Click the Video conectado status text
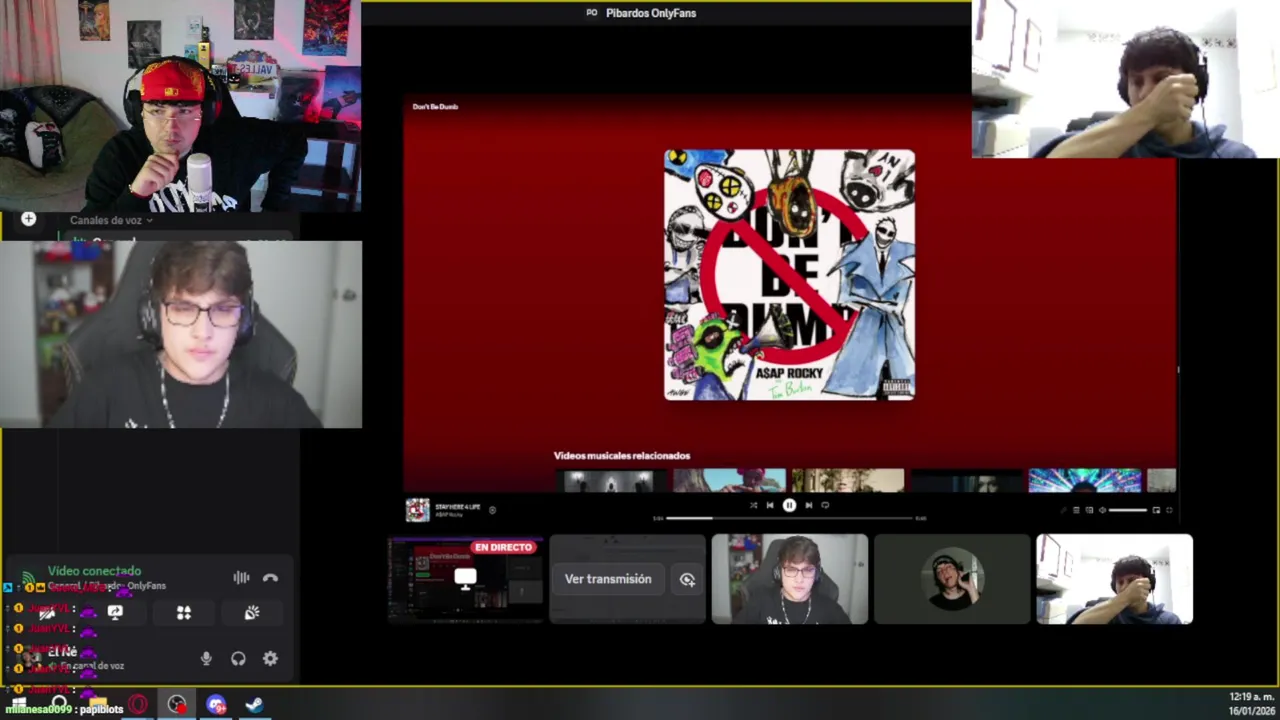This screenshot has width=1280, height=720. (x=94, y=571)
